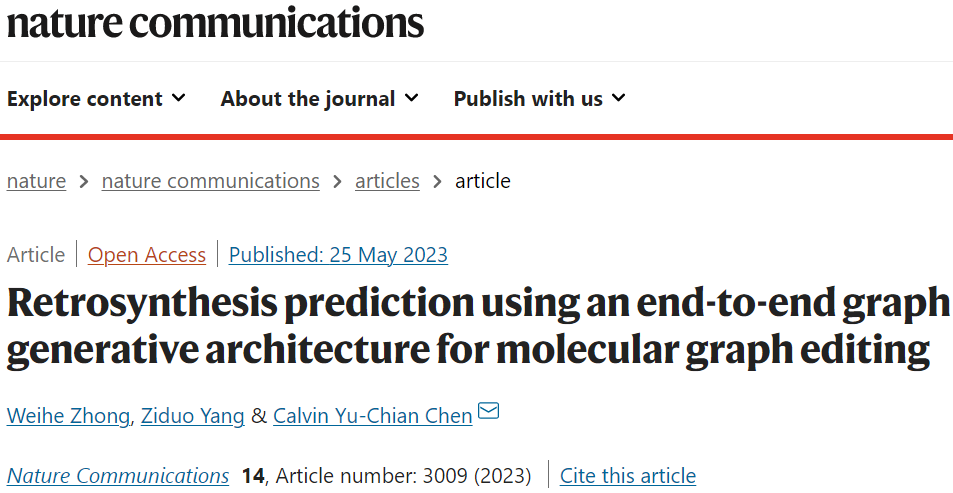
Task: Click the nature communications logo
Action: click(215, 23)
